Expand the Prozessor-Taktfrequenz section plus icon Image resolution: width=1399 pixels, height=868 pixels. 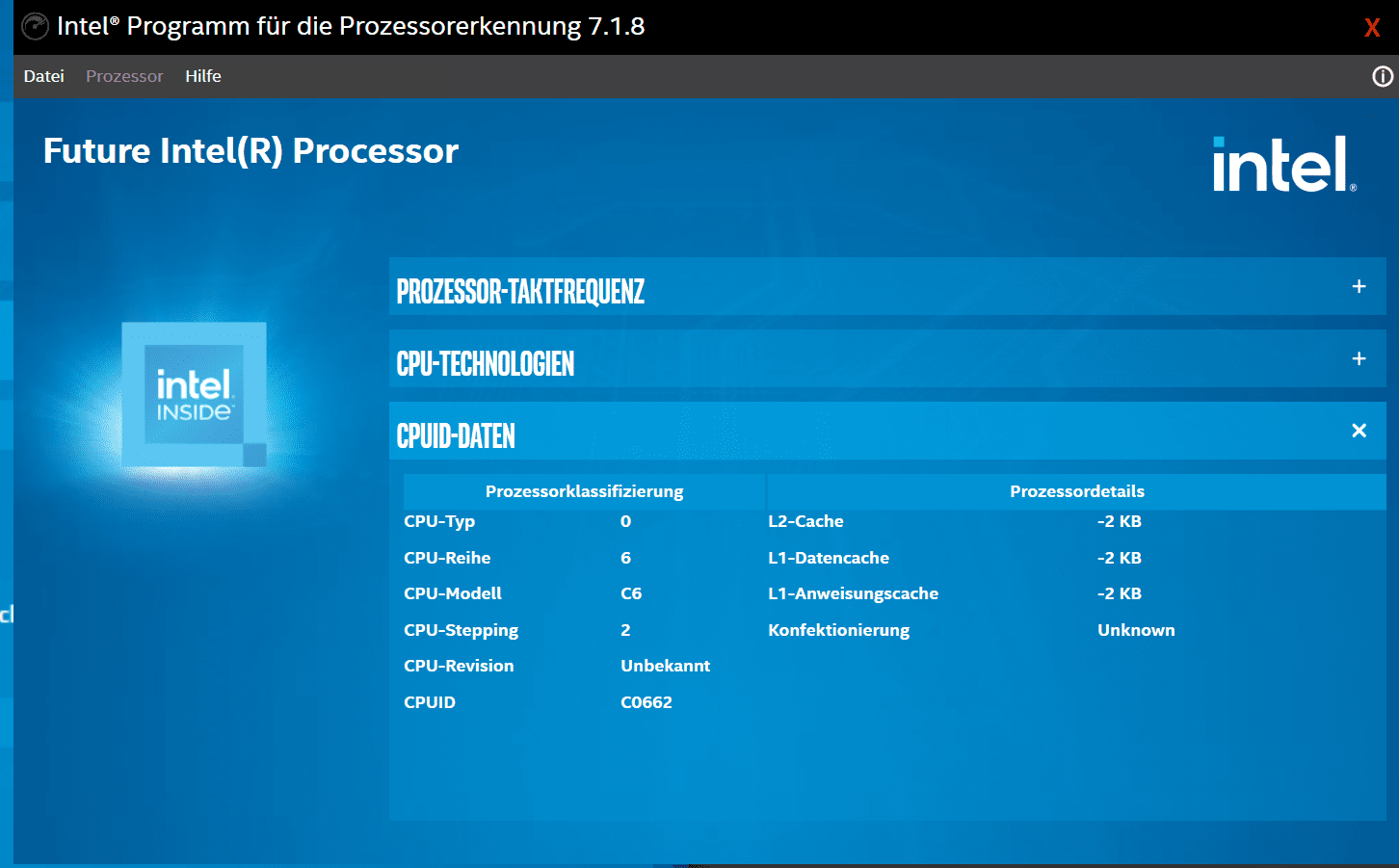(x=1359, y=286)
